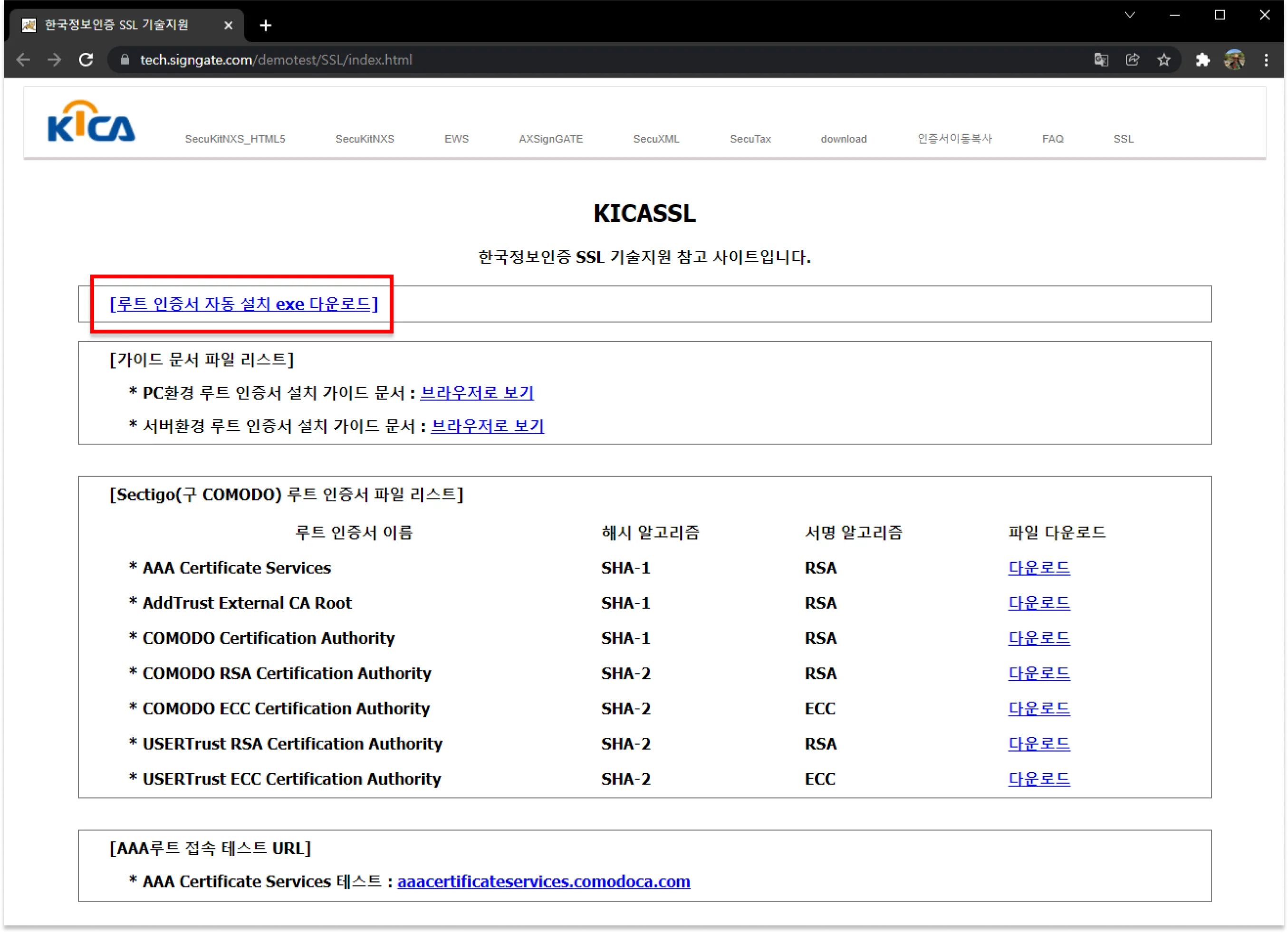Open the extensions puzzle icon
This screenshot has width=1288, height=933.
[1203, 59]
